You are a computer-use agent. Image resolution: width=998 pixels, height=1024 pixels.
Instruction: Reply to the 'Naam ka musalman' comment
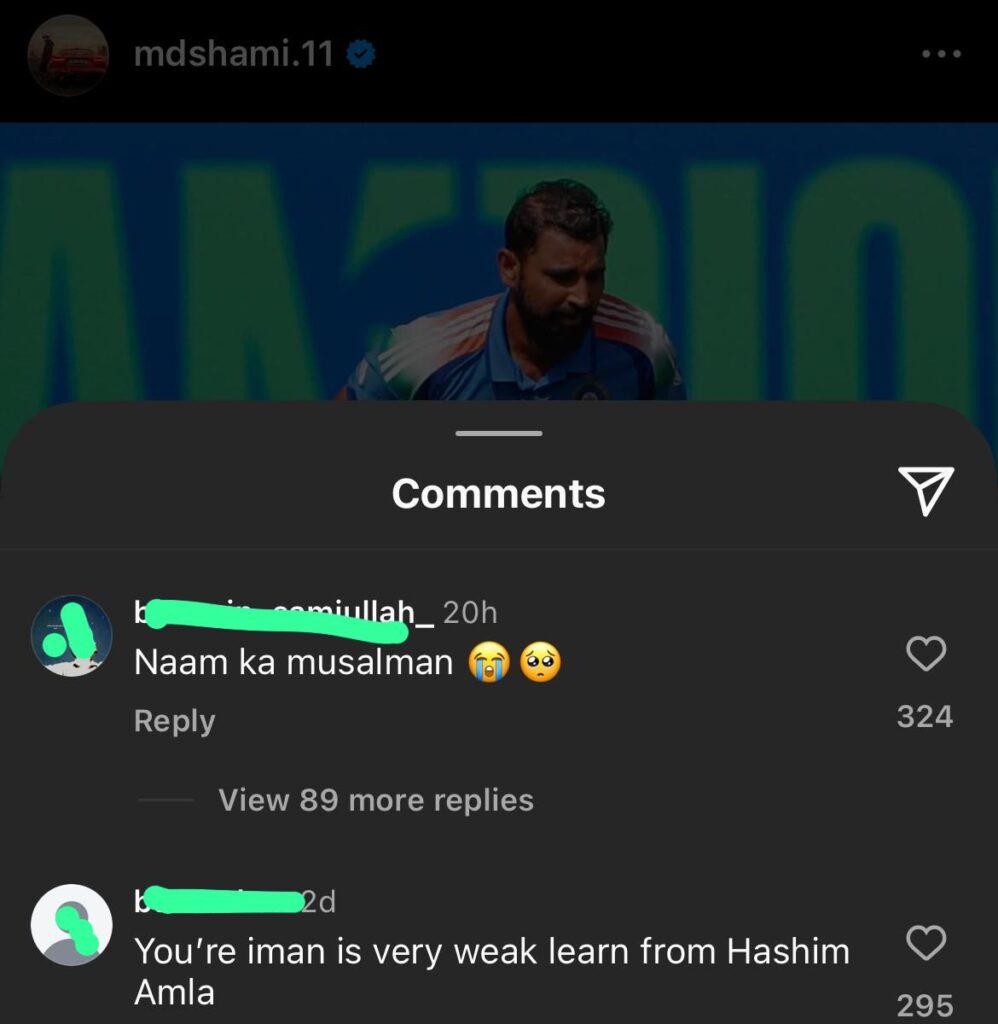click(x=174, y=721)
